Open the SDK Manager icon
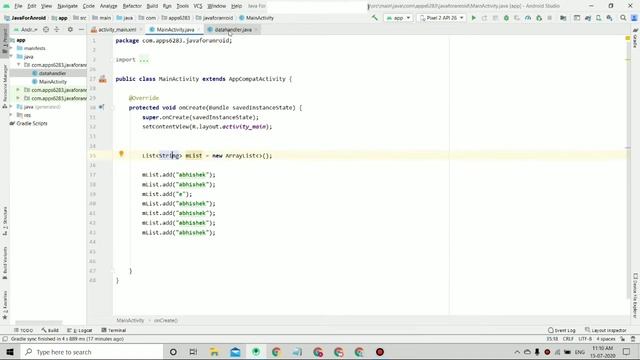 pyautogui.click(x=609, y=18)
